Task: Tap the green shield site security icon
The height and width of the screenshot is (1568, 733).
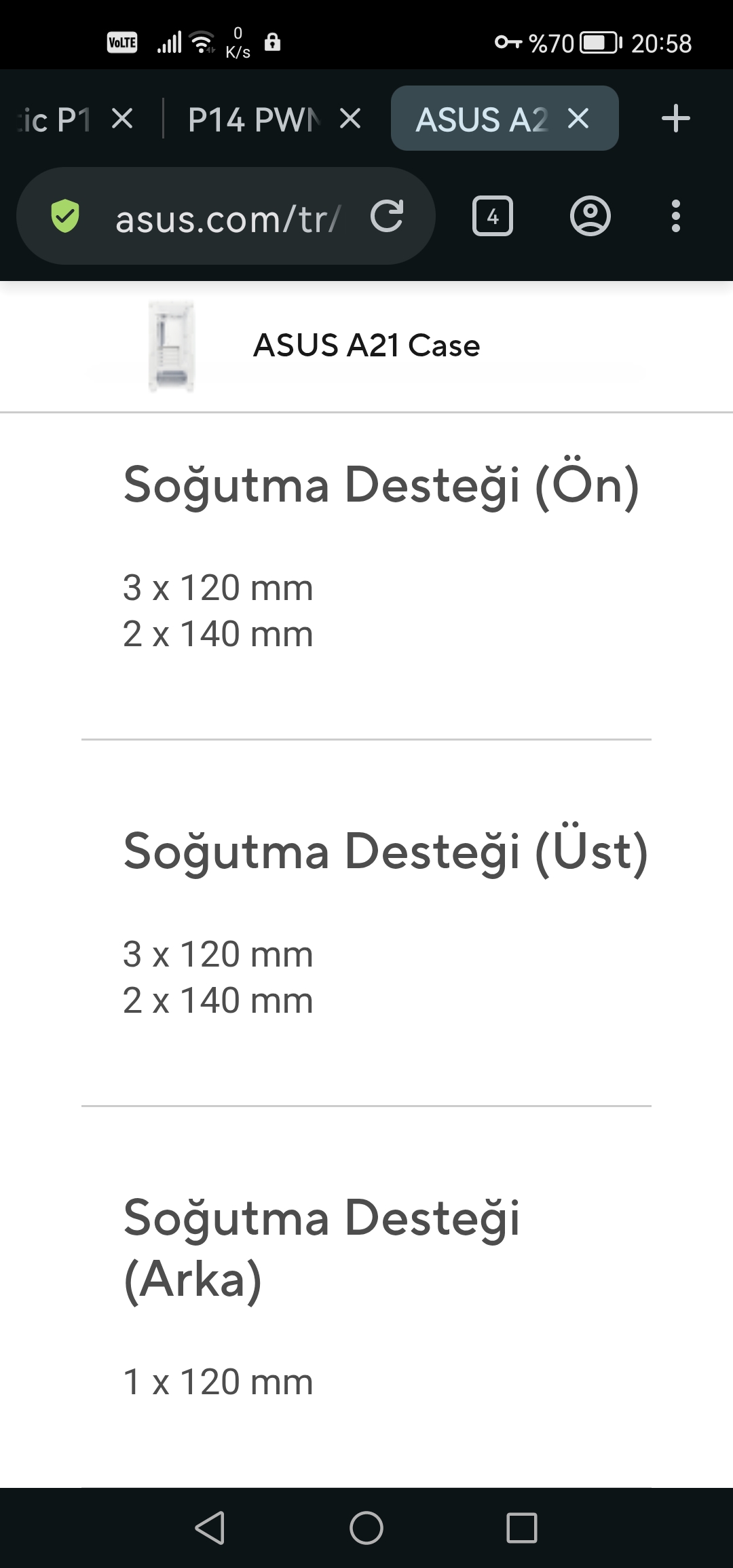Action: click(65, 217)
